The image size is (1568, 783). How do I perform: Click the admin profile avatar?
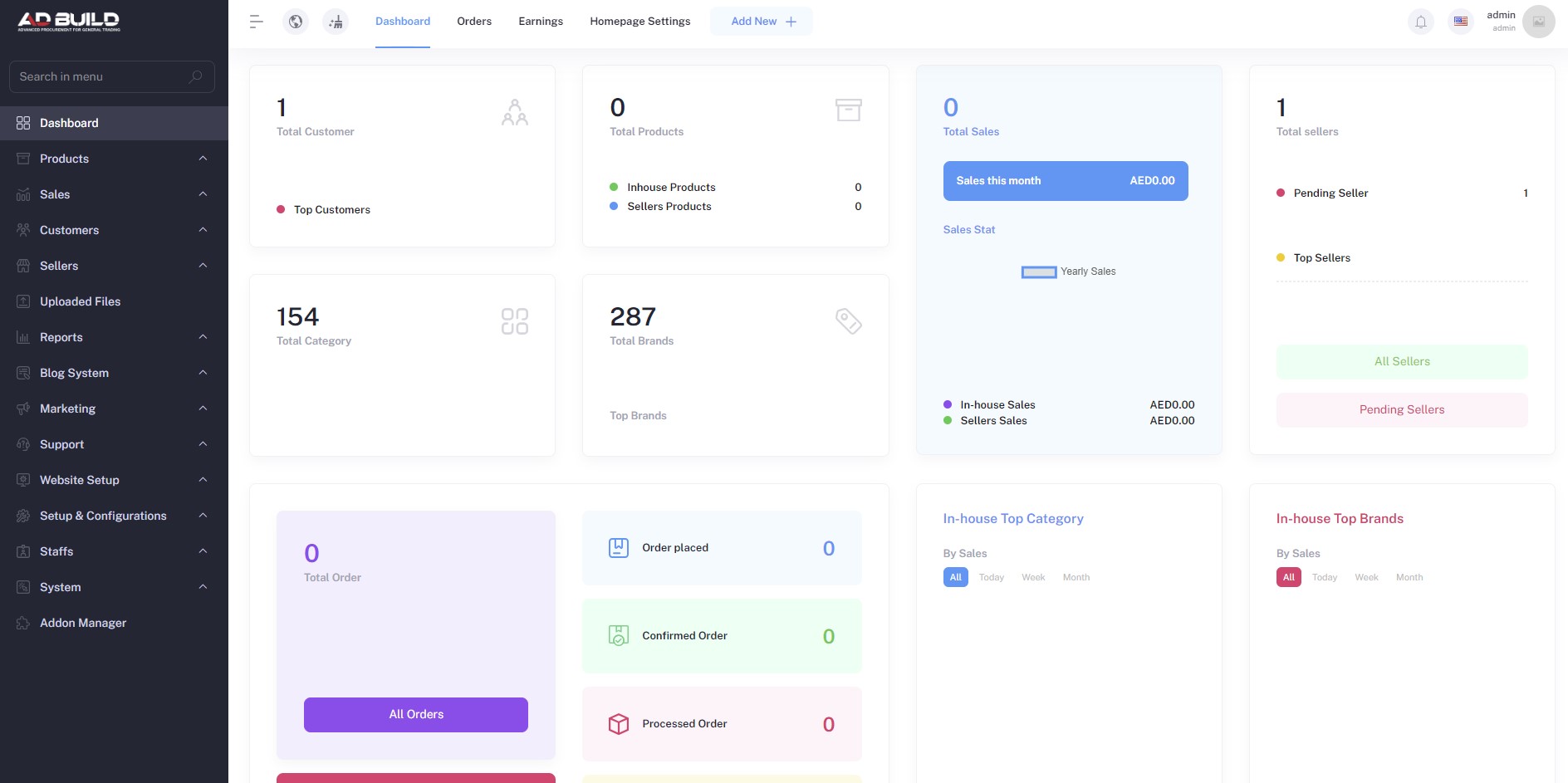[x=1539, y=22]
